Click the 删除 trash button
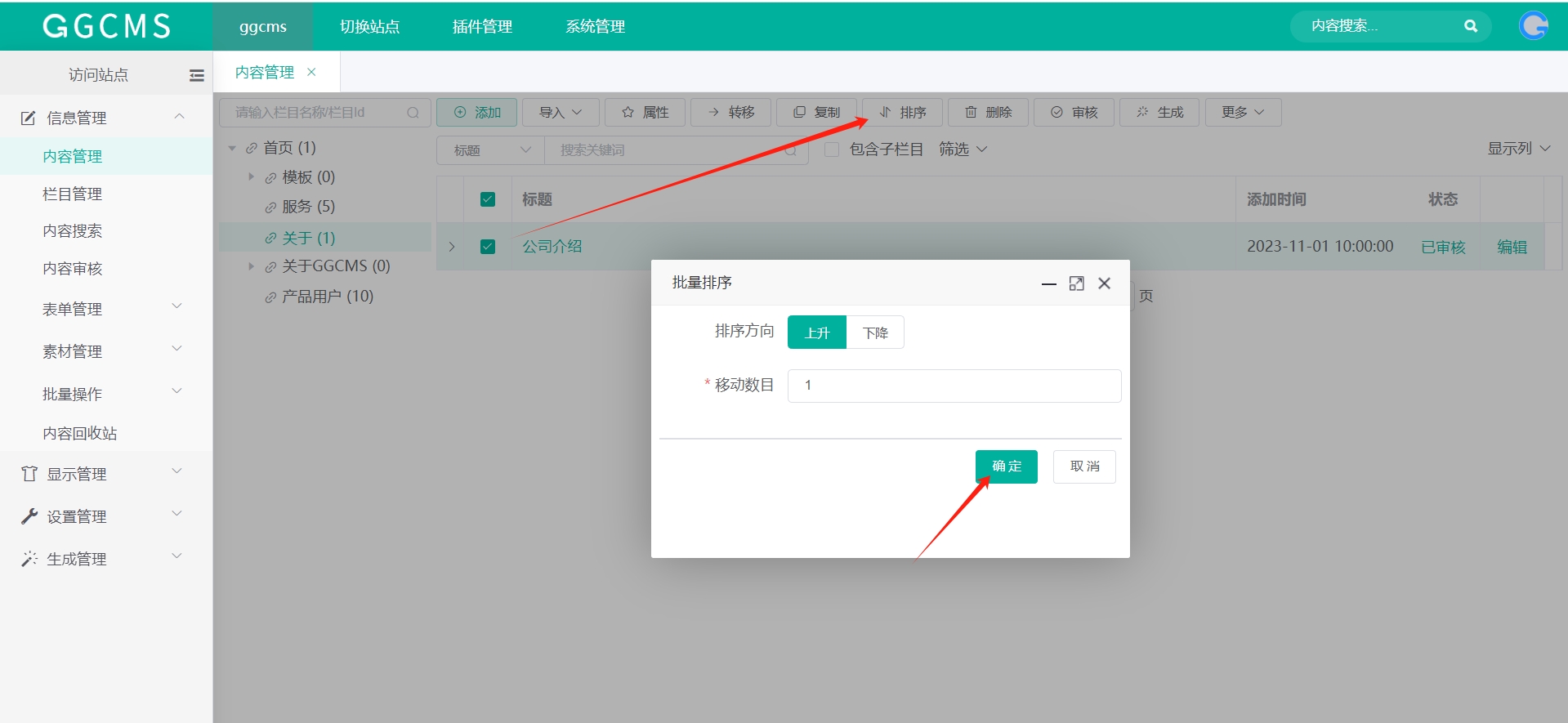 click(x=988, y=113)
